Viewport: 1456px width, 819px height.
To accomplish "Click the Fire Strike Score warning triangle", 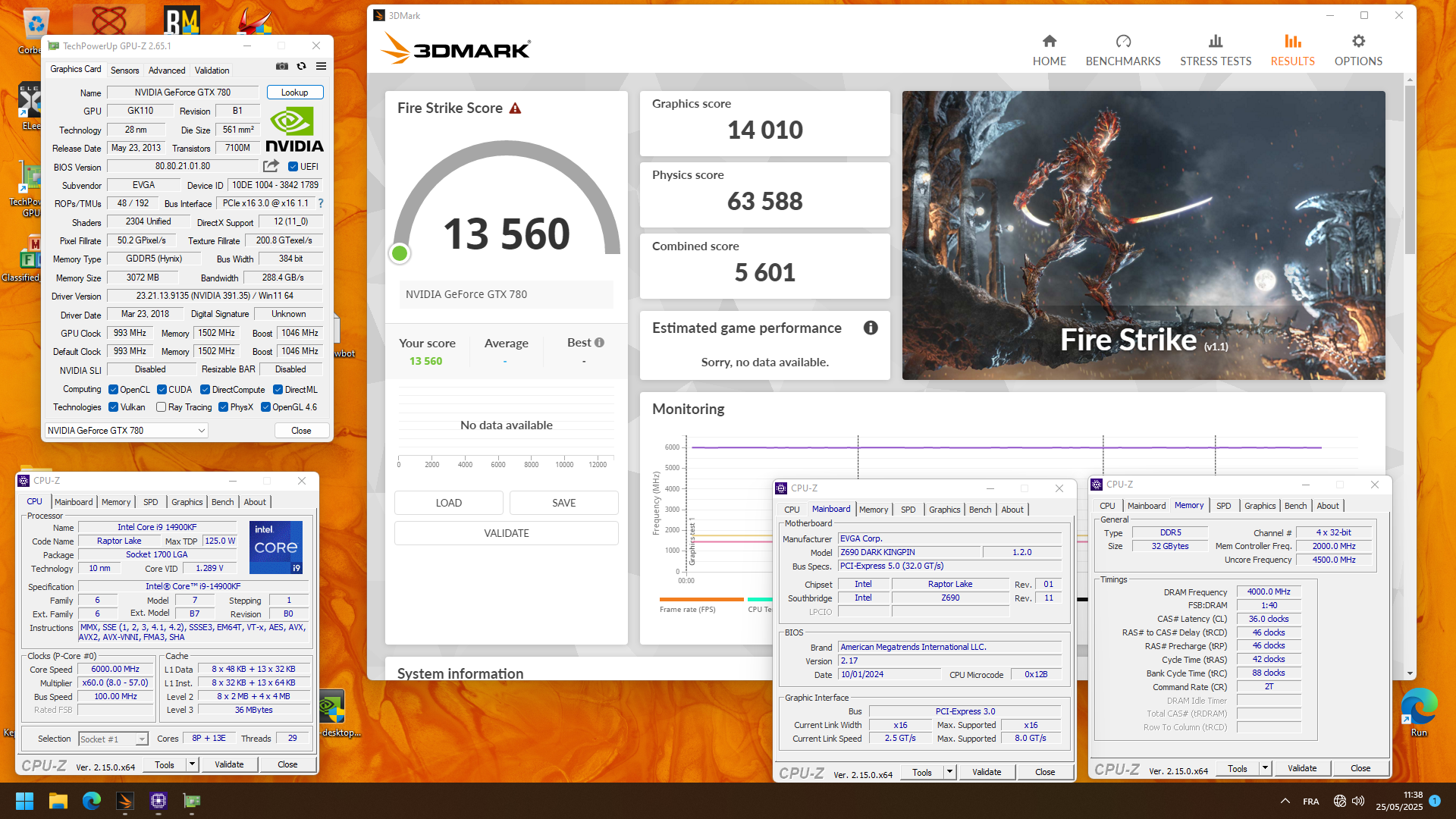I will [x=515, y=108].
